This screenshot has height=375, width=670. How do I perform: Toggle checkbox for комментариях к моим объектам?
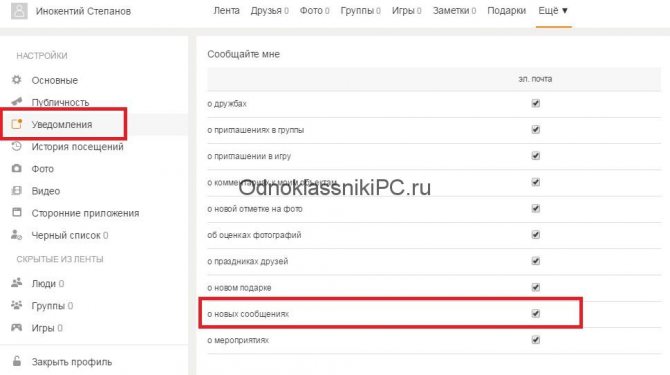535,182
